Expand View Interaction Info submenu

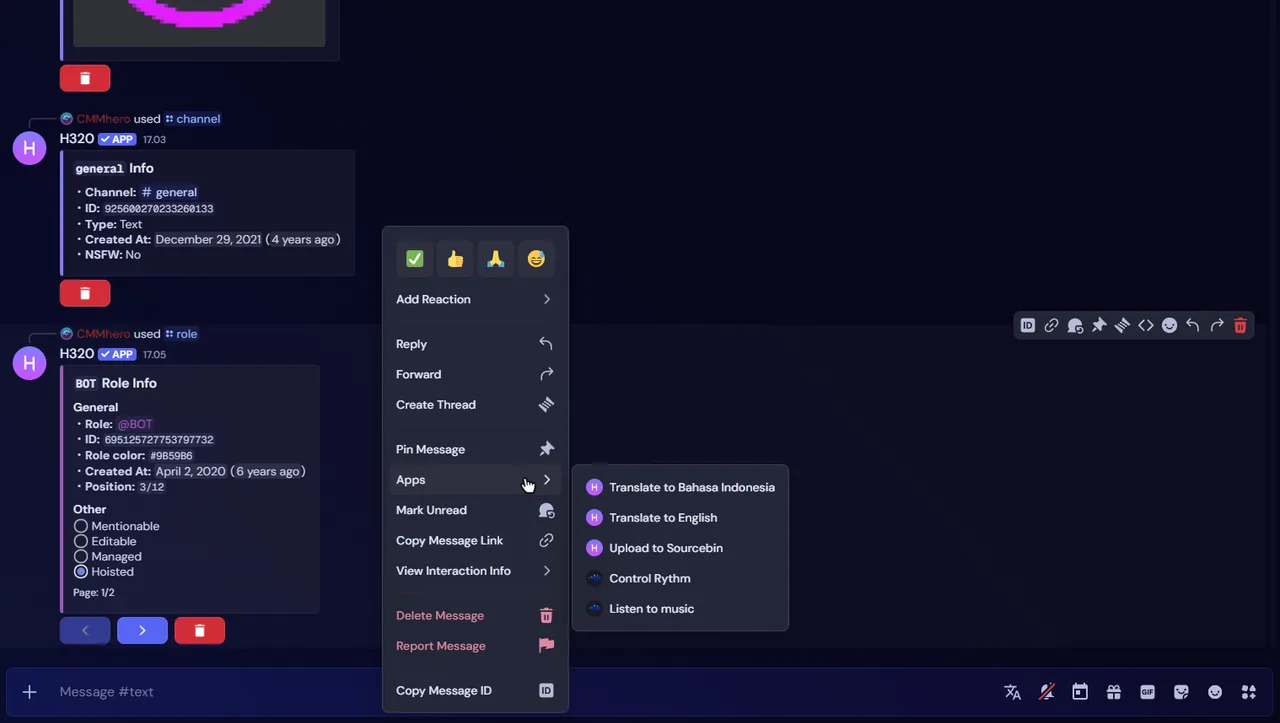[475, 571]
